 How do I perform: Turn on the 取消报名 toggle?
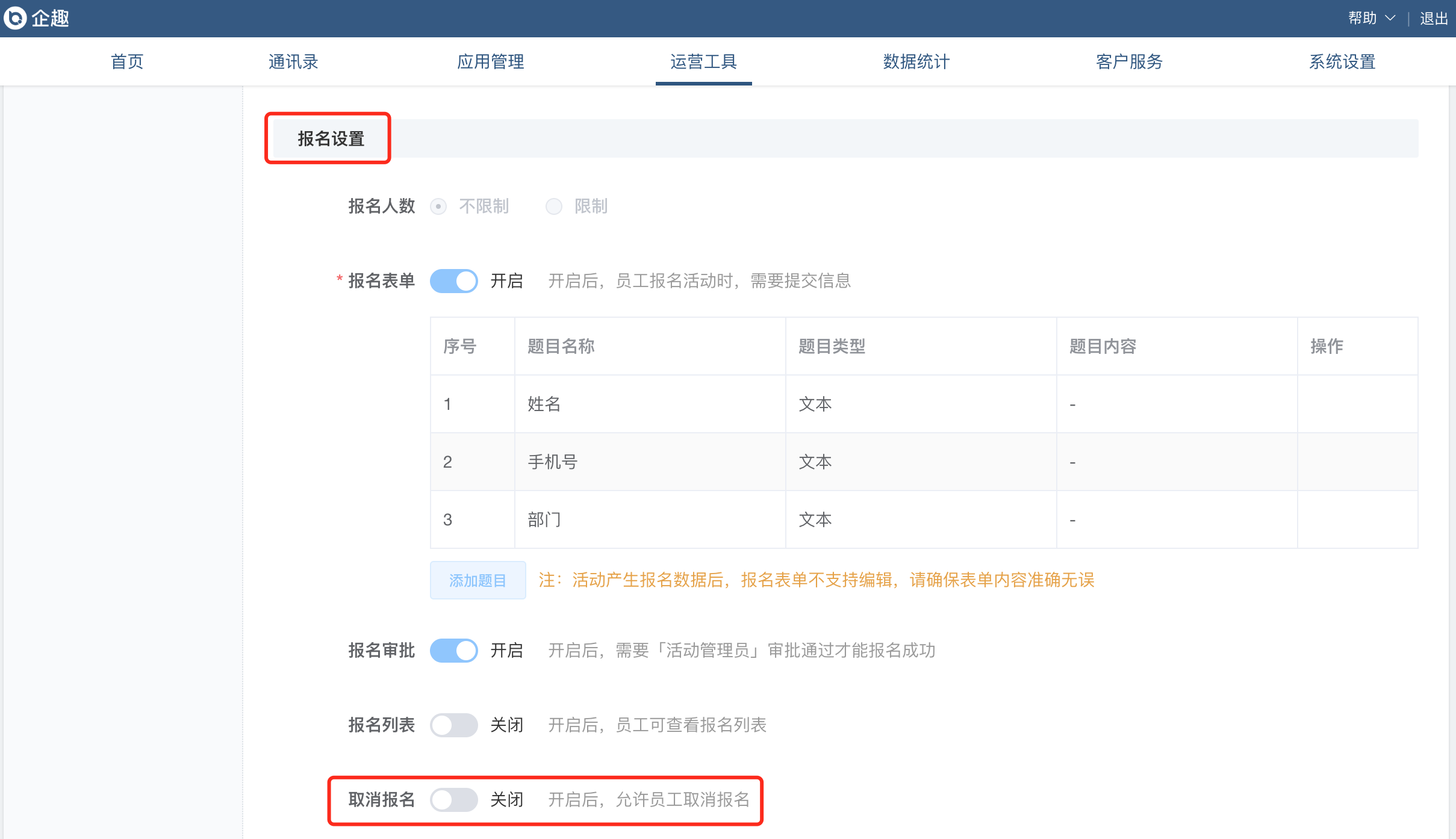coord(454,800)
